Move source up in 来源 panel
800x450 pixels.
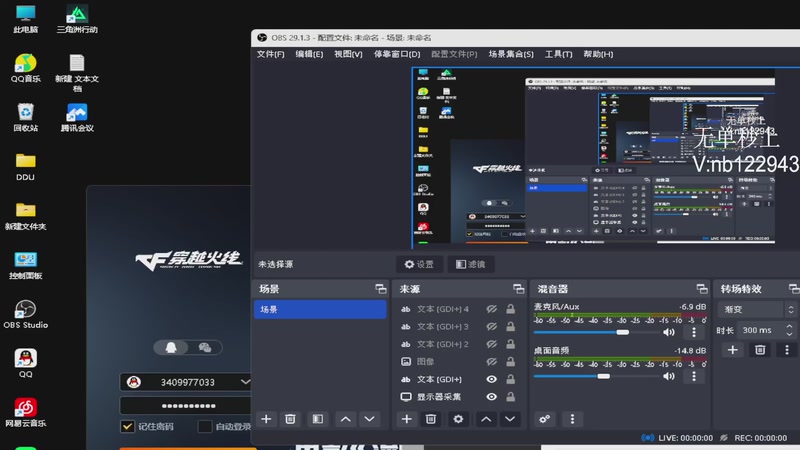point(486,419)
